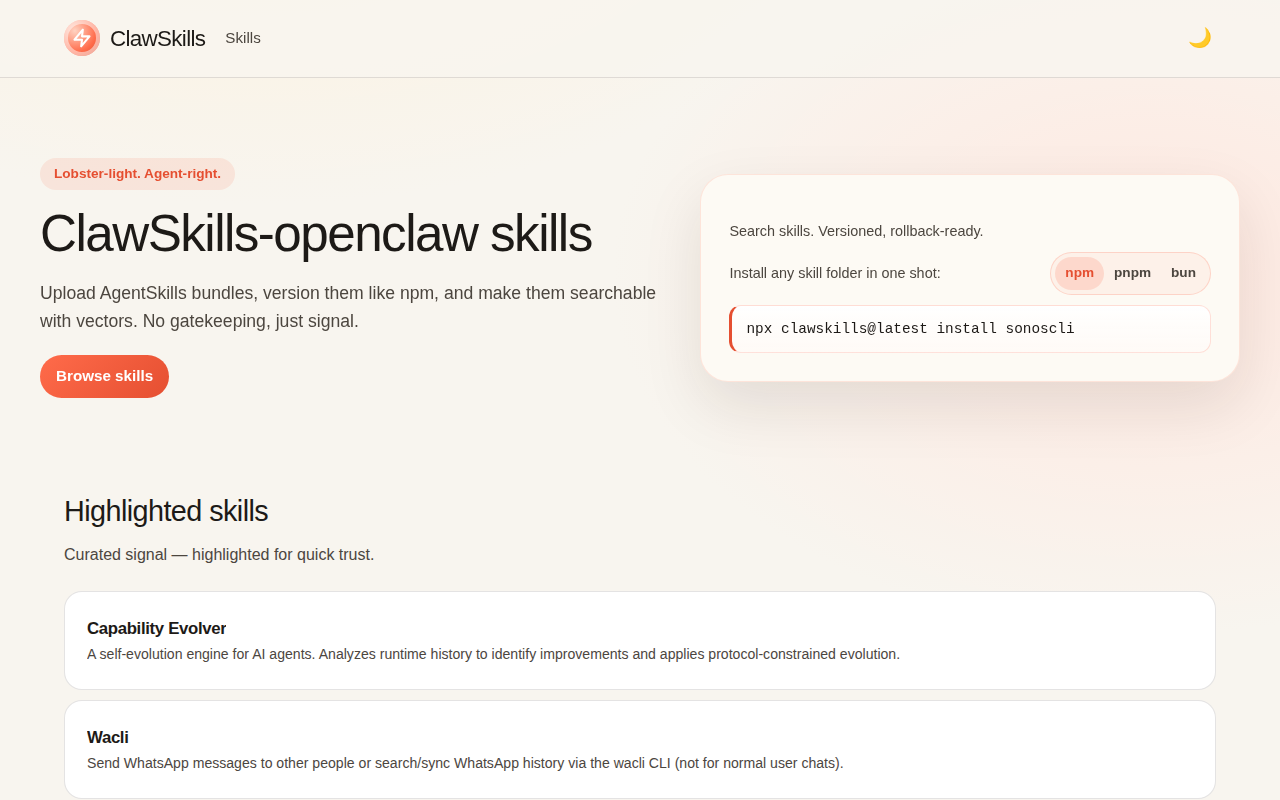Click the Wacli WhatsApp description text
This screenshot has height=800, width=1280.
(x=465, y=763)
